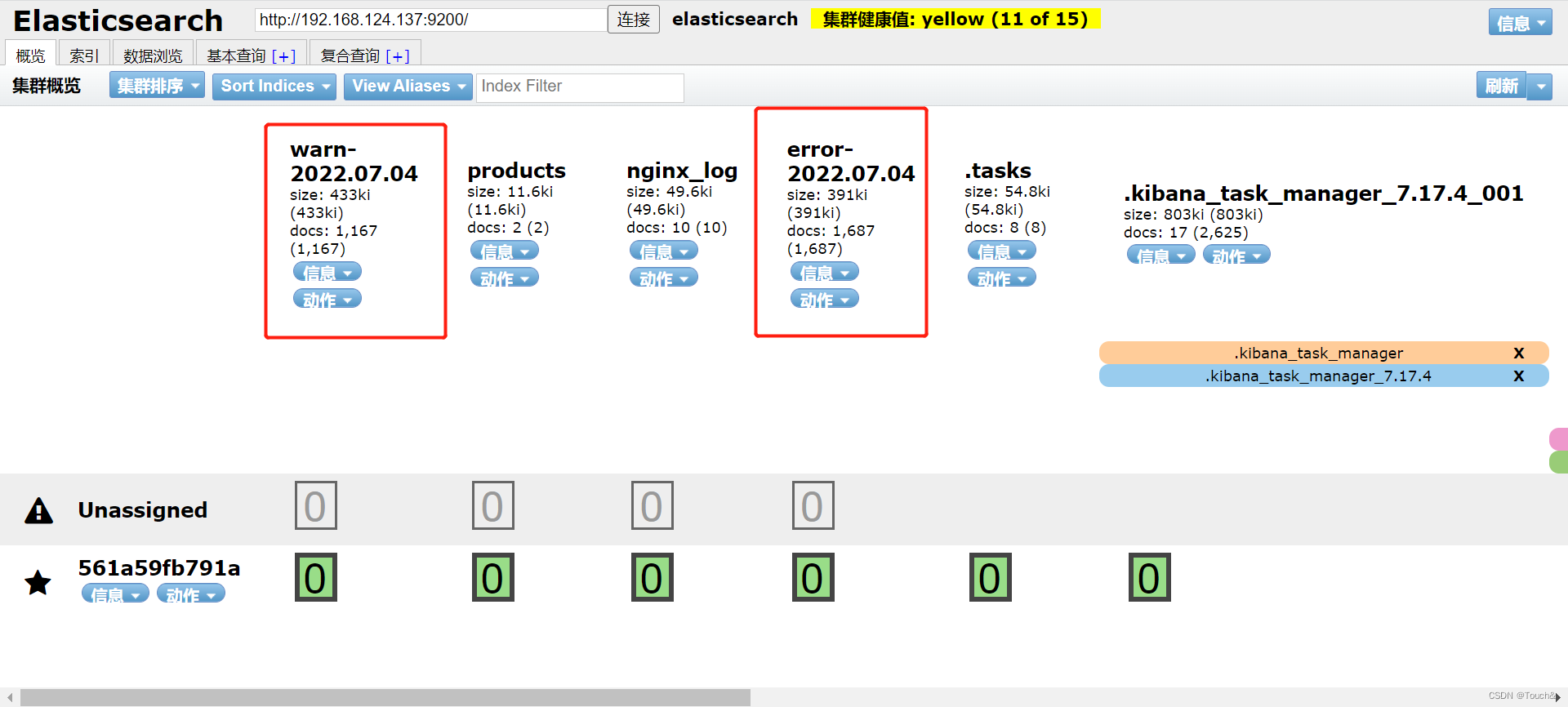The image size is (1568, 707).
Task: Select the orange .kibana_task_manager alias bar
Action: 1323,353
